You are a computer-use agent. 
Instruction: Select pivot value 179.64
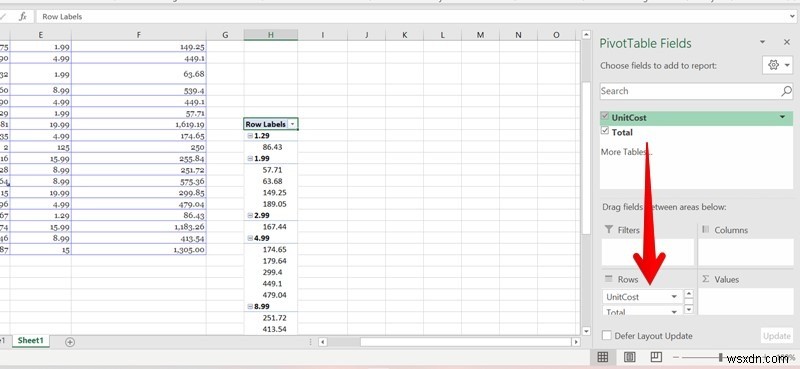[x=270, y=261]
